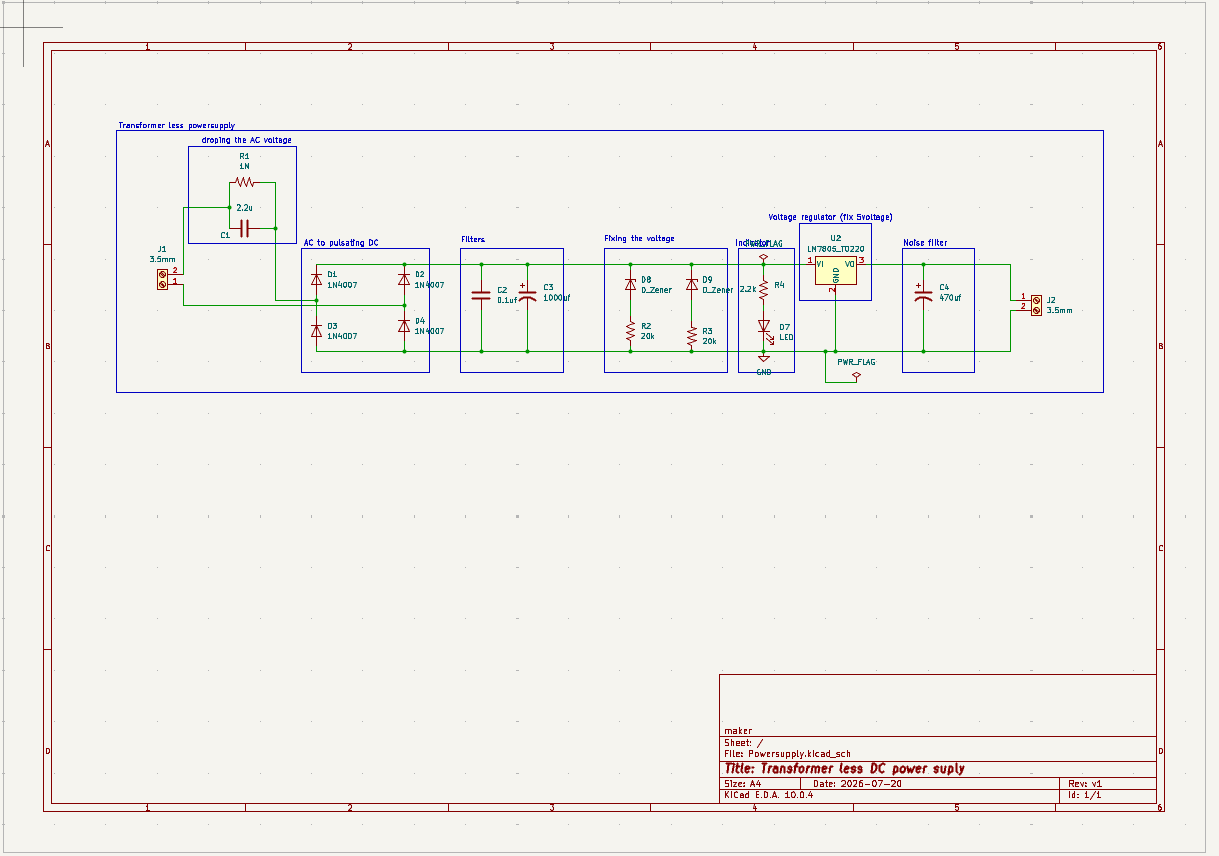1219x856 pixels.
Task: Click the '1N4007' value beside D3
Action: [x=342, y=337]
